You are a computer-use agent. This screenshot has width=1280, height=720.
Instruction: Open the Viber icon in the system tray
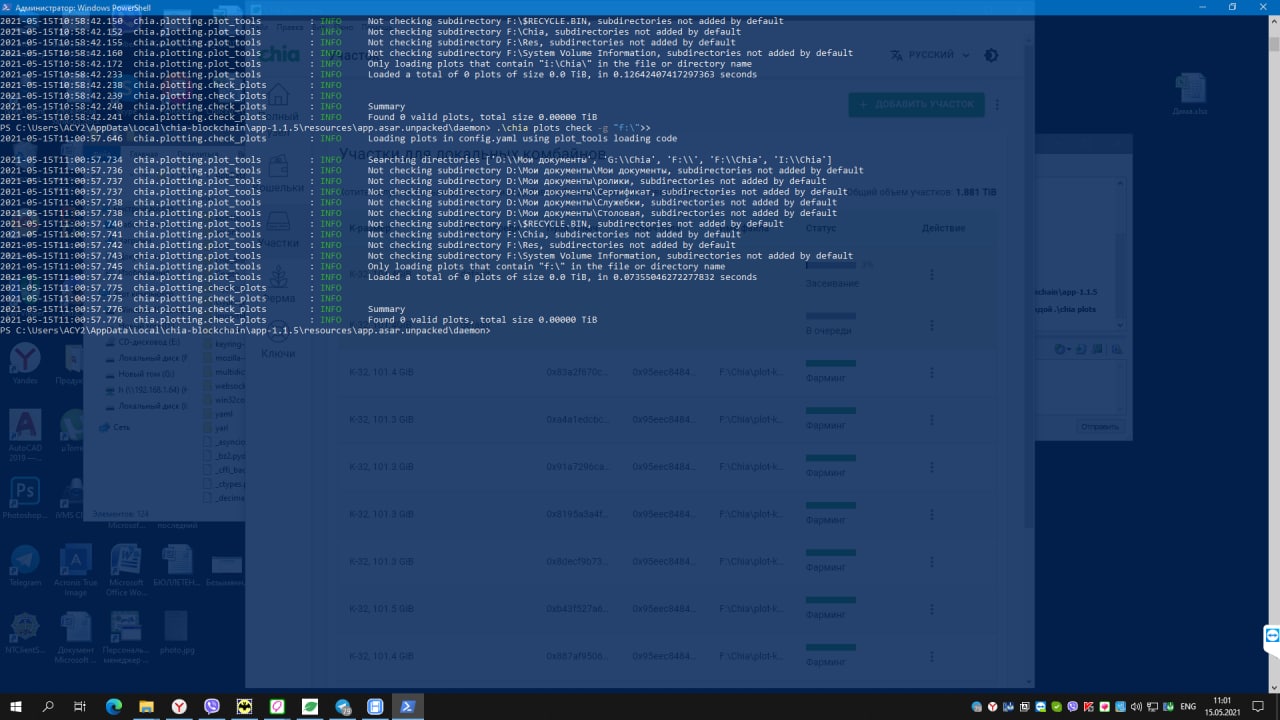pyautogui.click(x=1073, y=706)
